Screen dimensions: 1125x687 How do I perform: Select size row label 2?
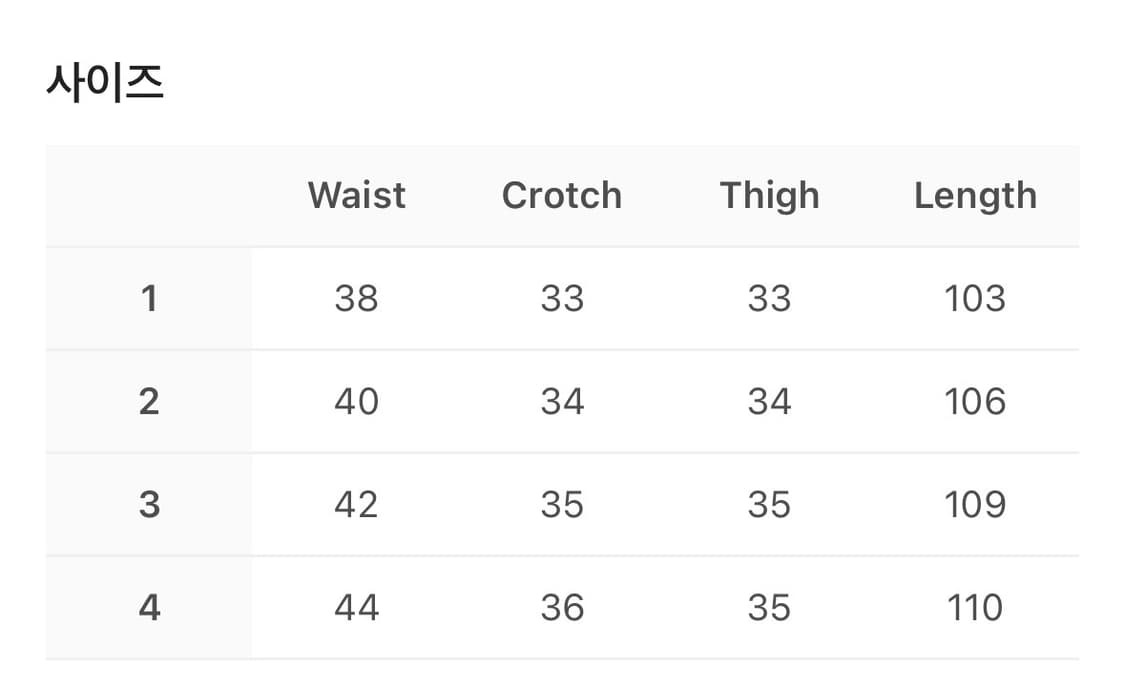(149, 401)
